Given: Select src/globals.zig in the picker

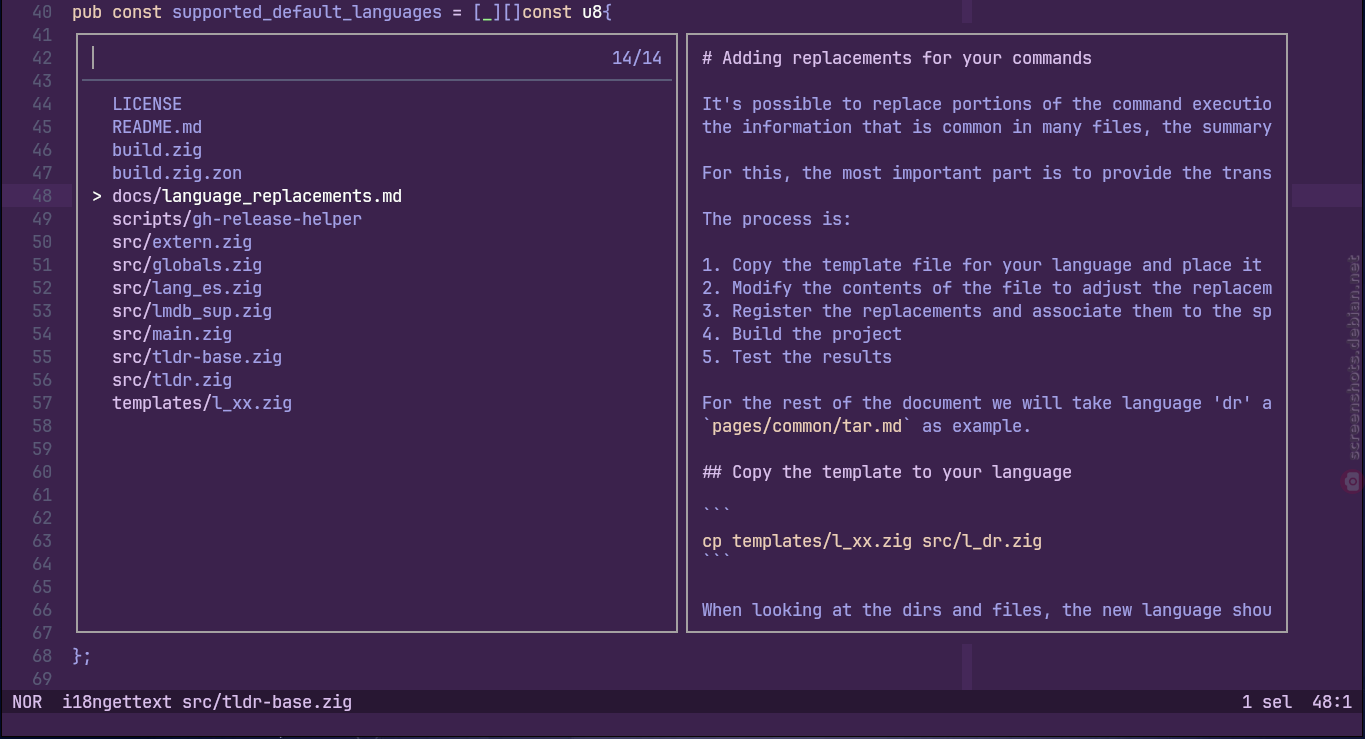Looking at the screenshot, I should coord(187,265).
